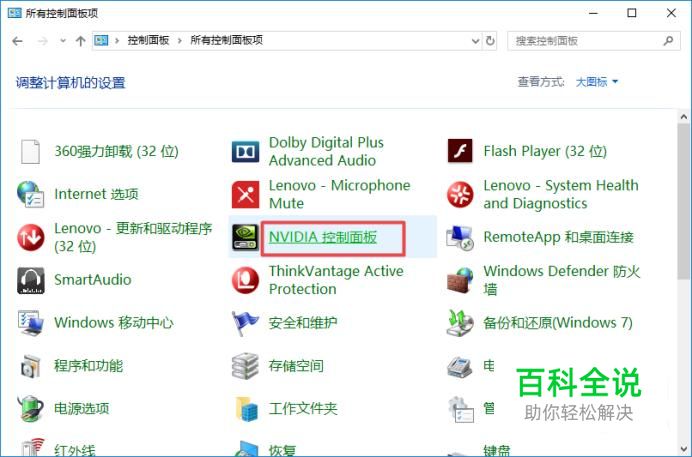Open NVIDIA 控制面板 link
Image resolution: width=692 pixels, height=457 pixels.
pyautogui.click(x=323, y=237)
